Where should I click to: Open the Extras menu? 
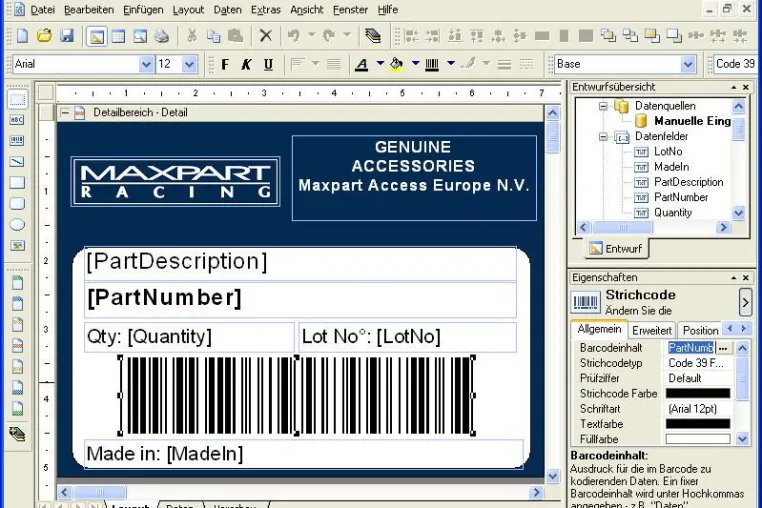point(265,10)
